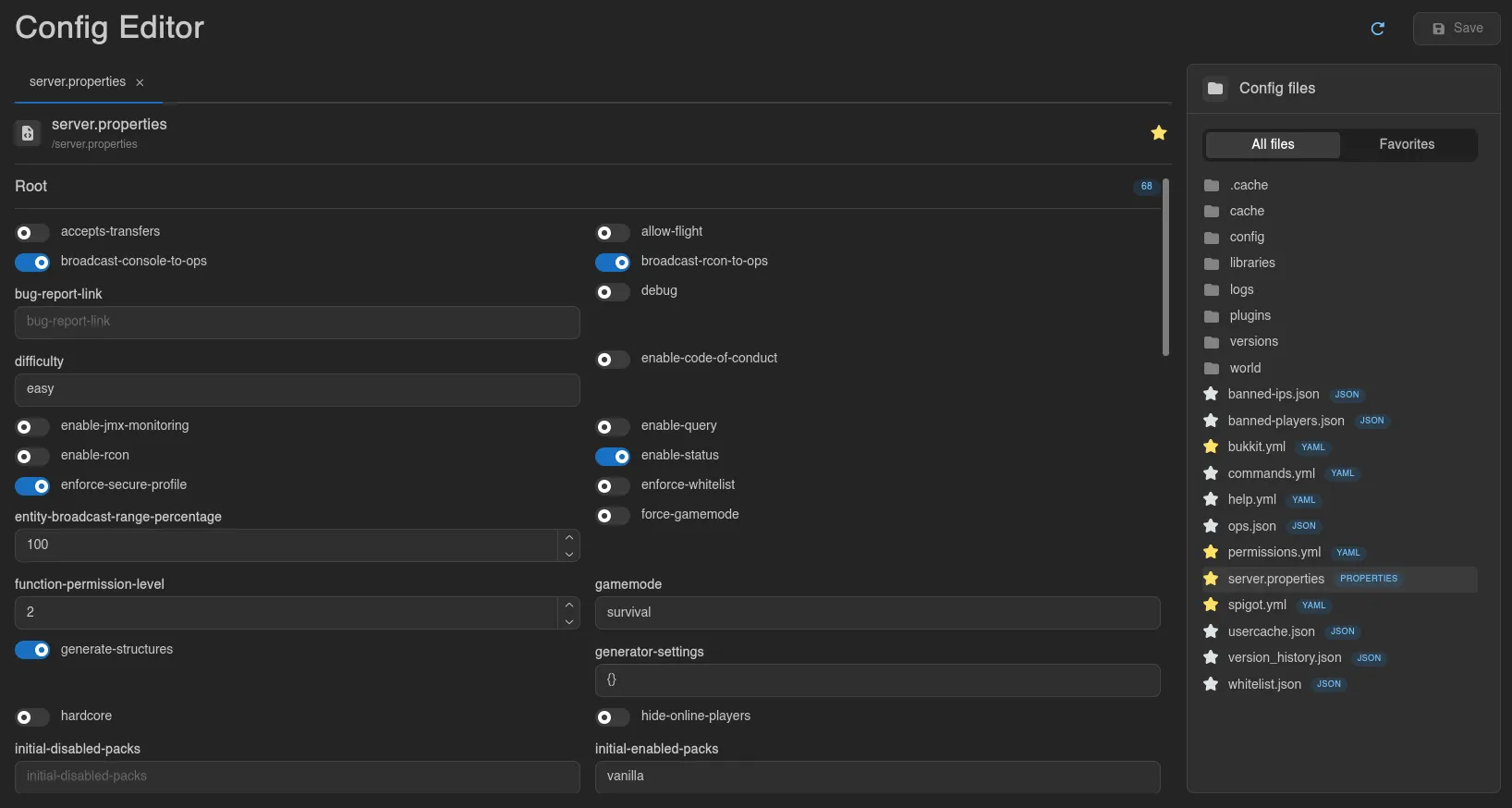The width and height of the screenshot is (1512, 808).
Task: Star the whitelist.json file
Action: coord(1211,684)
